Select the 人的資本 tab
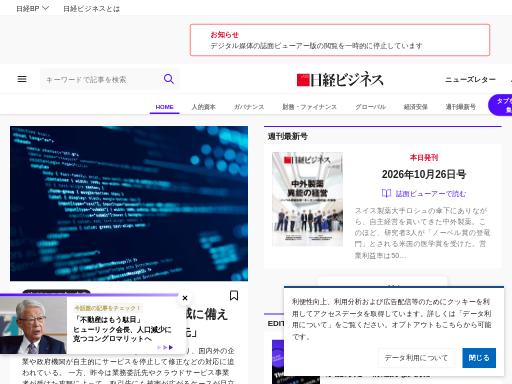 tap(203, 107)
